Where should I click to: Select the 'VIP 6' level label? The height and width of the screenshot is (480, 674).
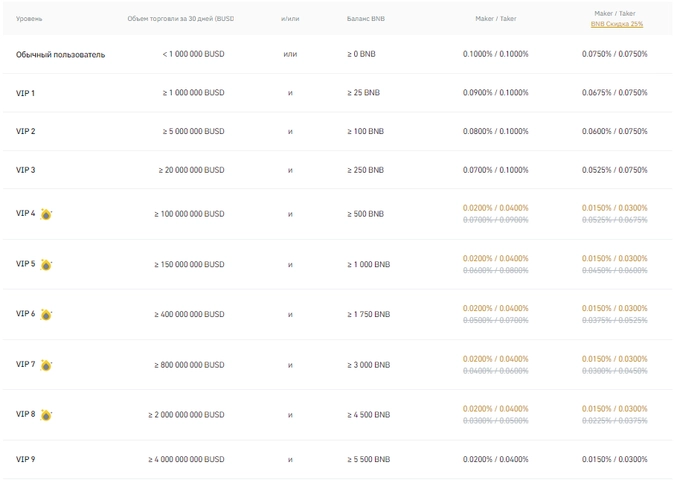25,314
